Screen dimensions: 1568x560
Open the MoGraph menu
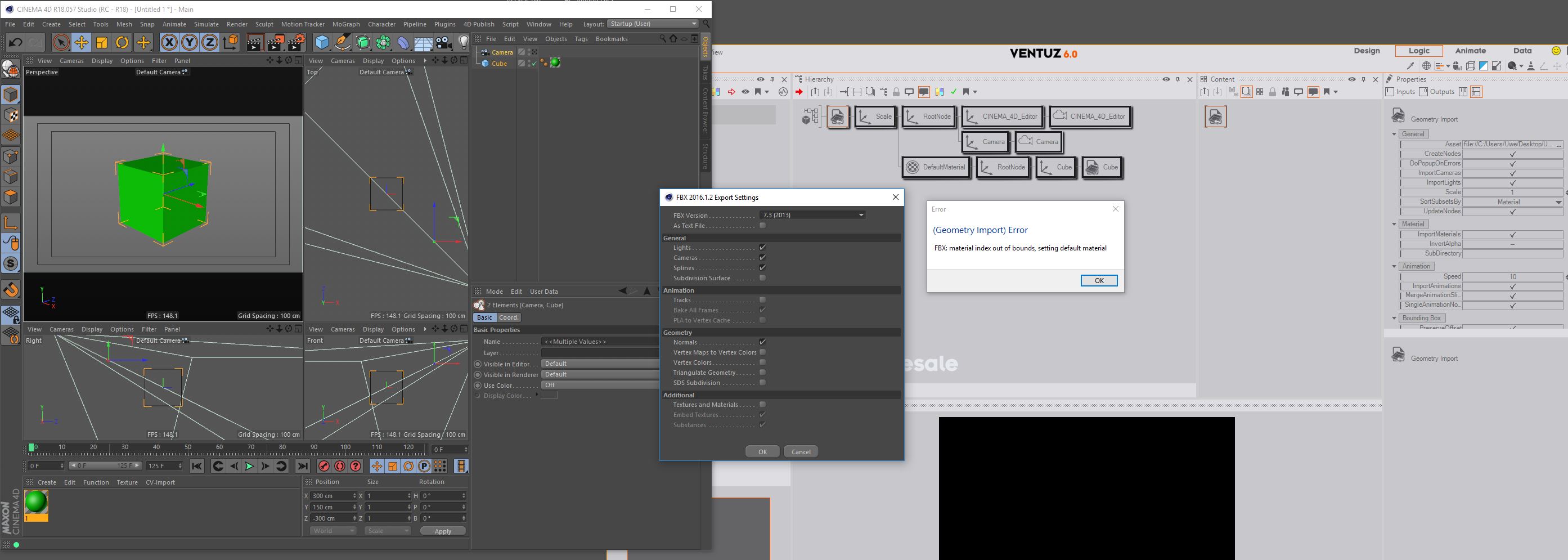(346, 24)
